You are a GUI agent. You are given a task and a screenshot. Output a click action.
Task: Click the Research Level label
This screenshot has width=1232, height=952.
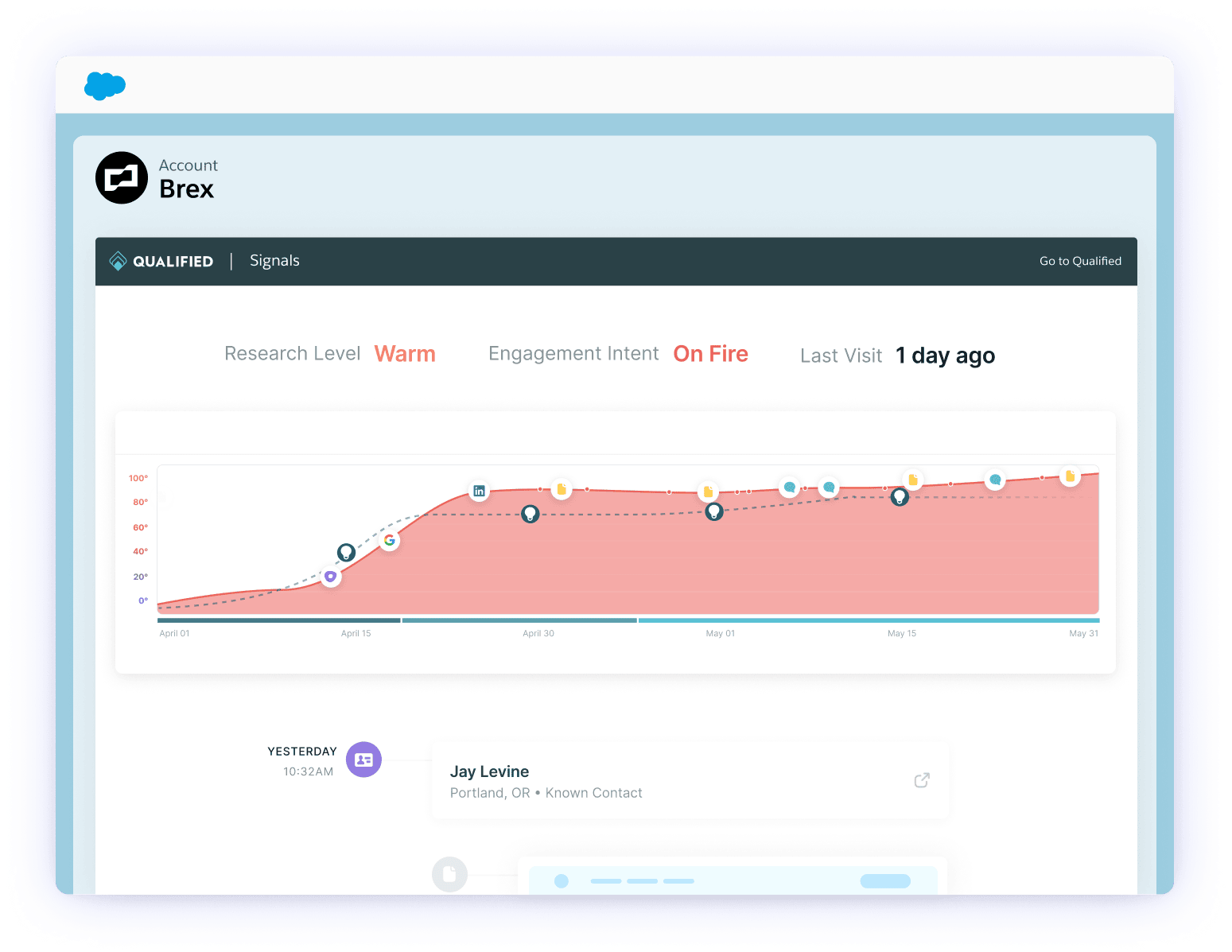pyautogui.click(x=293, y=354)
